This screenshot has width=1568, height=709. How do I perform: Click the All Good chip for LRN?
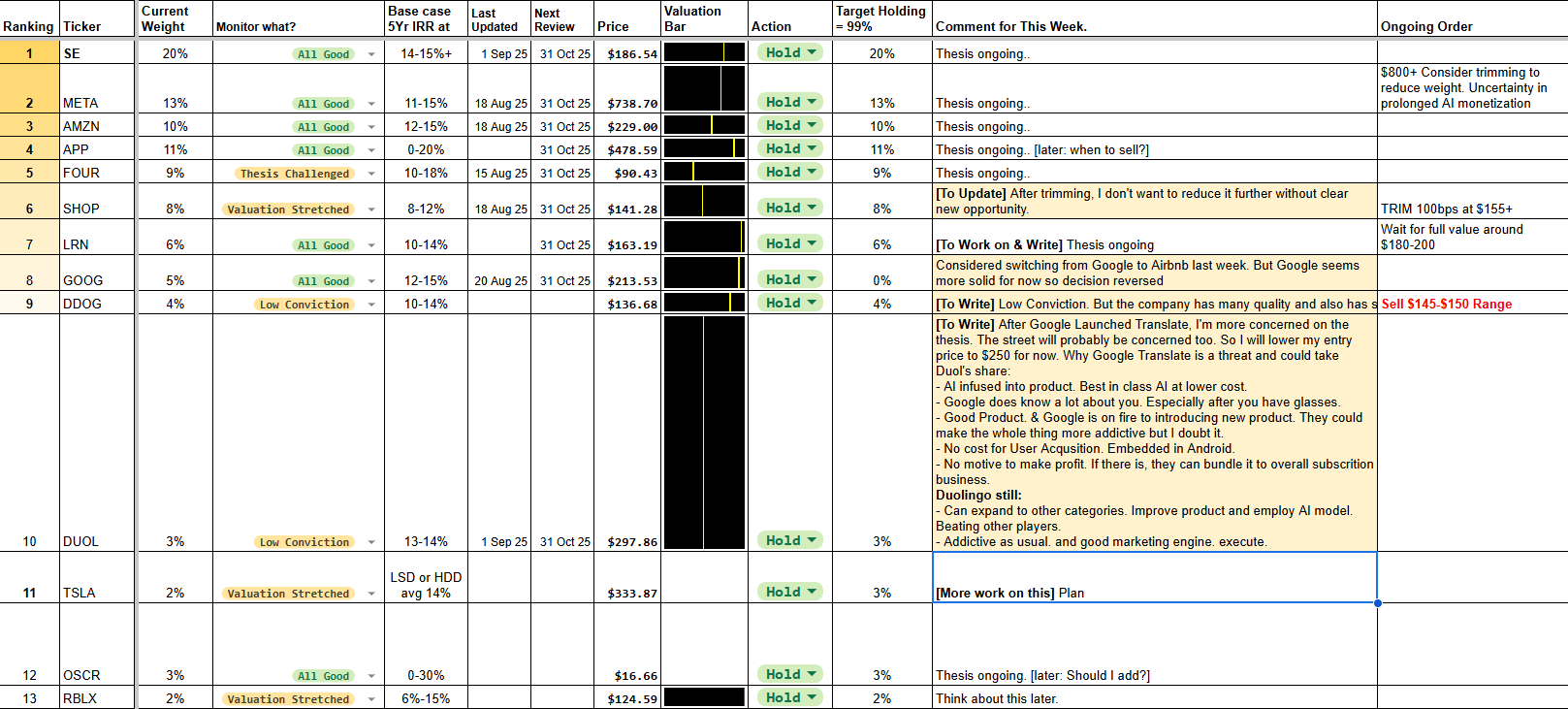323,245
